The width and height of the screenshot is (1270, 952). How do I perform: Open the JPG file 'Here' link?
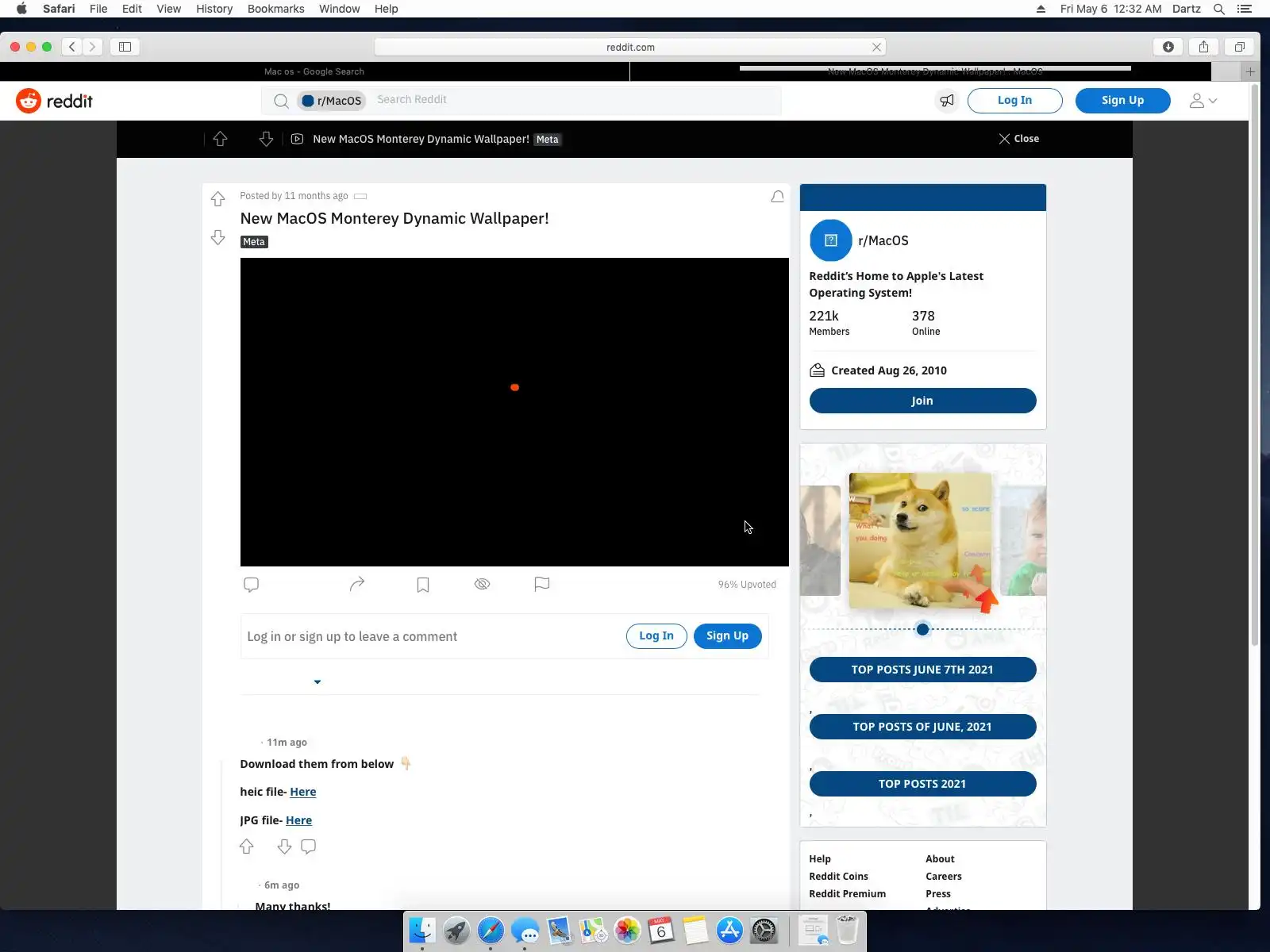point(299,820)
